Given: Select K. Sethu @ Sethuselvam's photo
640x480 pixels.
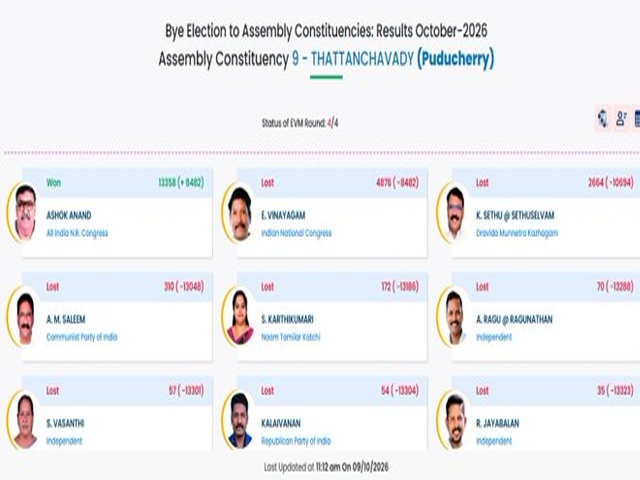Looking at the screenshot, I should [x=455, y=213].
